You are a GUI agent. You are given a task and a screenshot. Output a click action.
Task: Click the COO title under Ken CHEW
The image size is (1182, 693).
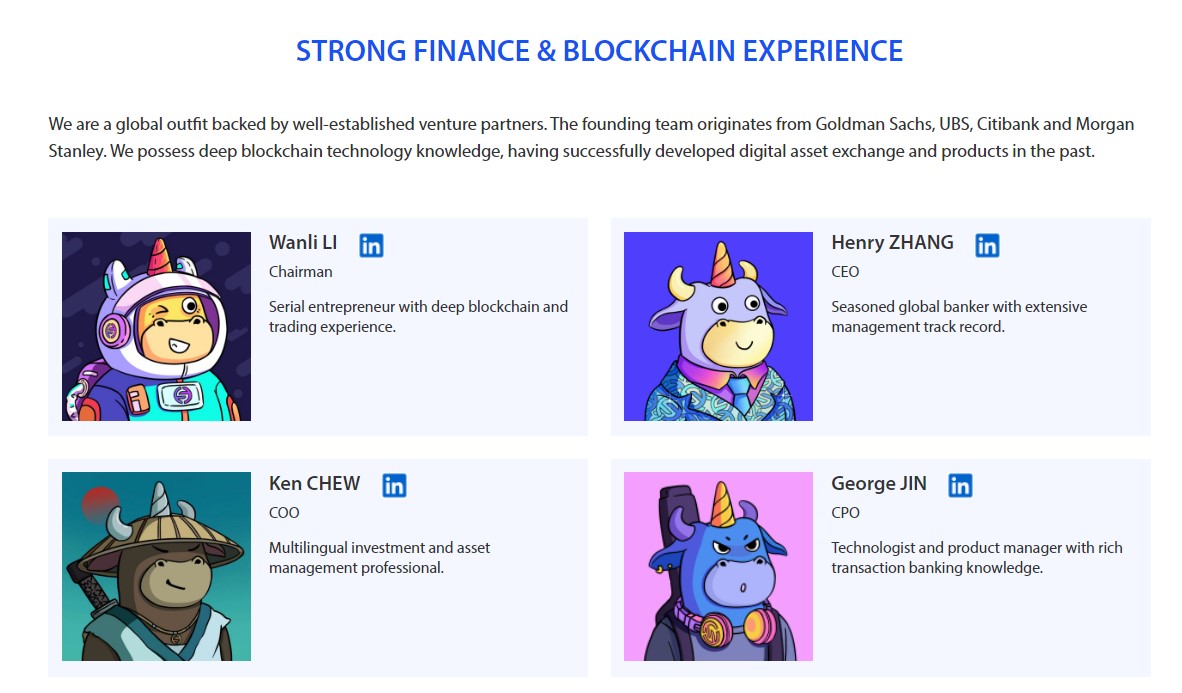284,513
